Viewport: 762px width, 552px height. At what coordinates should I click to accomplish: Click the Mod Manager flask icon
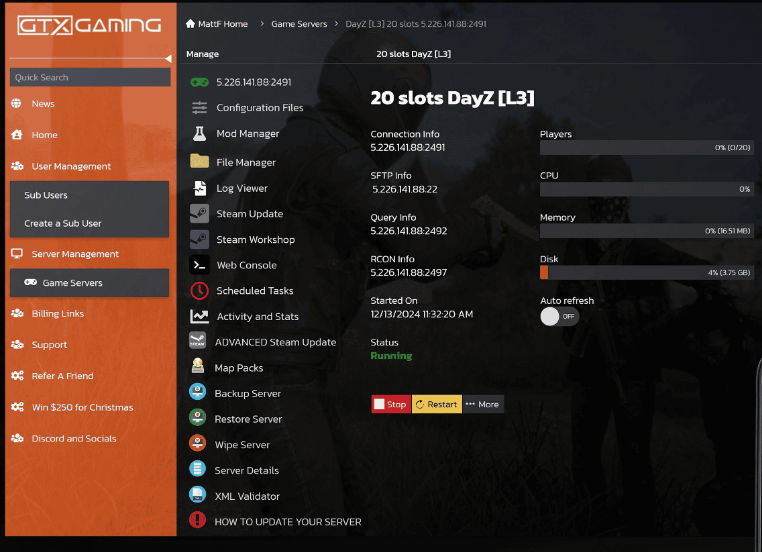coord(199,134)
